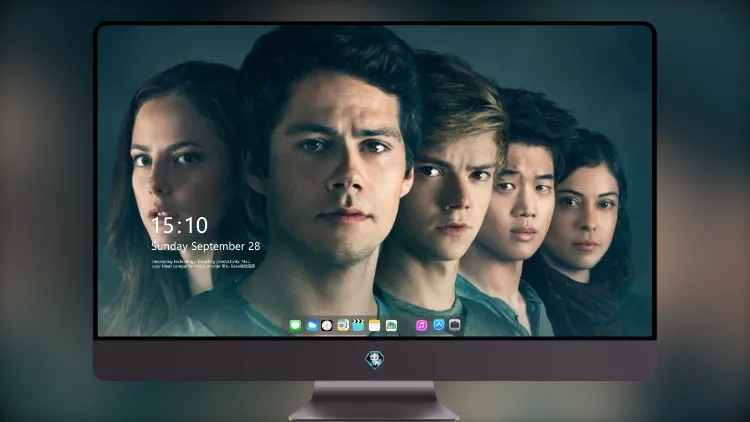
Task: Open the blue App Store icon
Action: [439, 325]
